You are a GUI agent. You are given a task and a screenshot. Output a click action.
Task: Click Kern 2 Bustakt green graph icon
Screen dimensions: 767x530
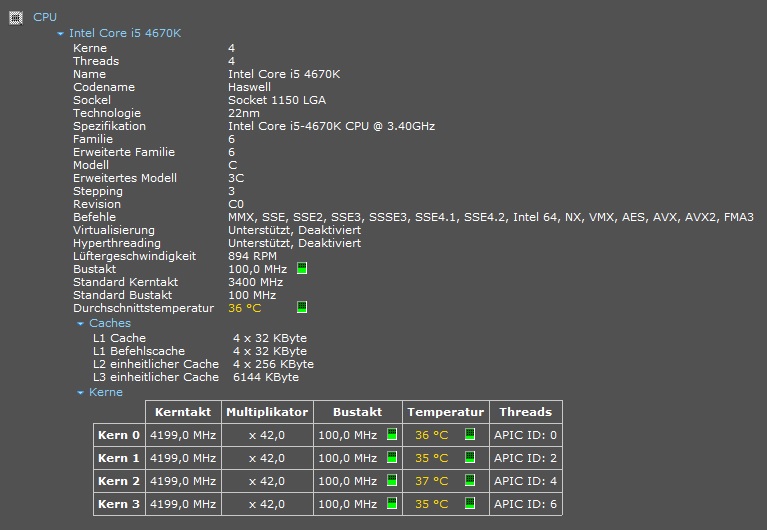point(392,480)
